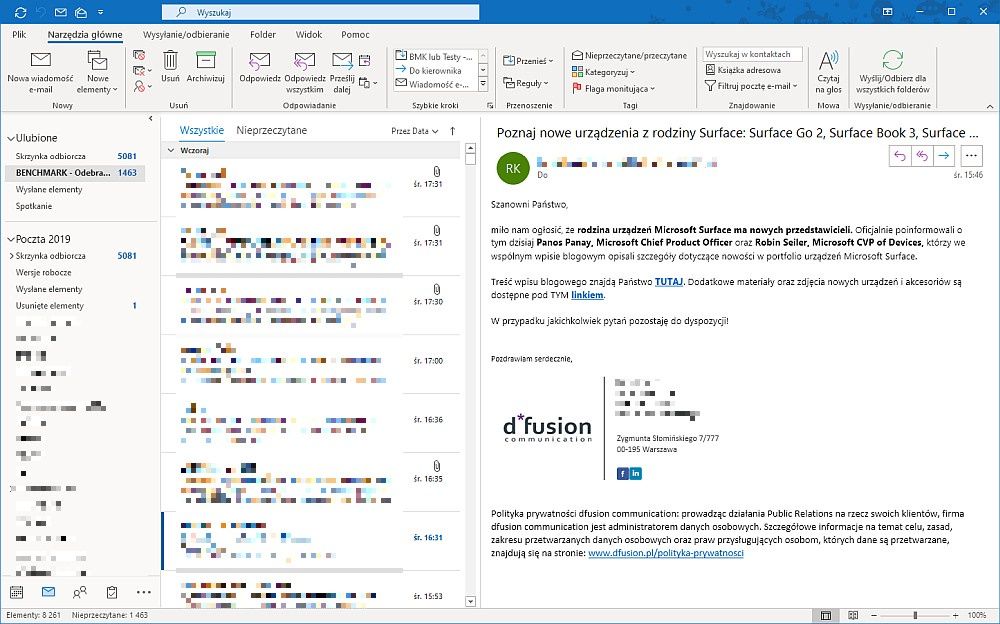1000x624 pixels.
Task: Open www.dfusion.pl/polityka-prywatnosci link
Action: pyautogui.click(x=666, y=553)
